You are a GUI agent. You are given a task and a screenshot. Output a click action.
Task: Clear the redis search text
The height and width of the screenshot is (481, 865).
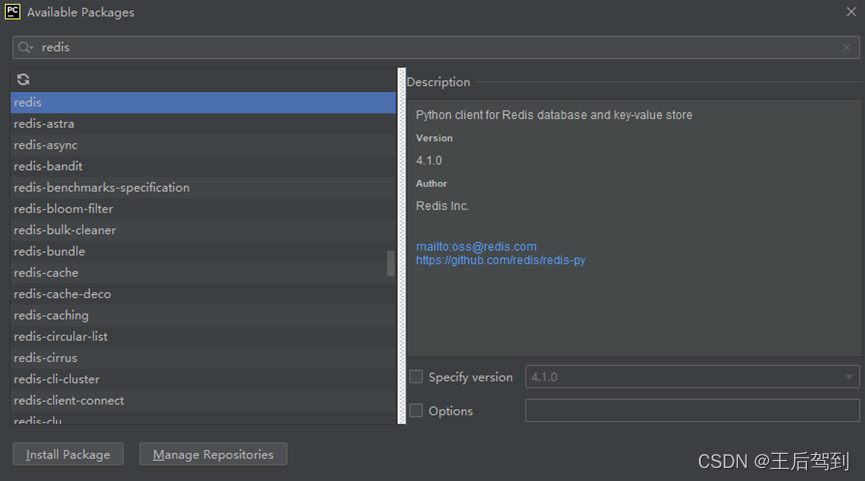tap(846, 47)
